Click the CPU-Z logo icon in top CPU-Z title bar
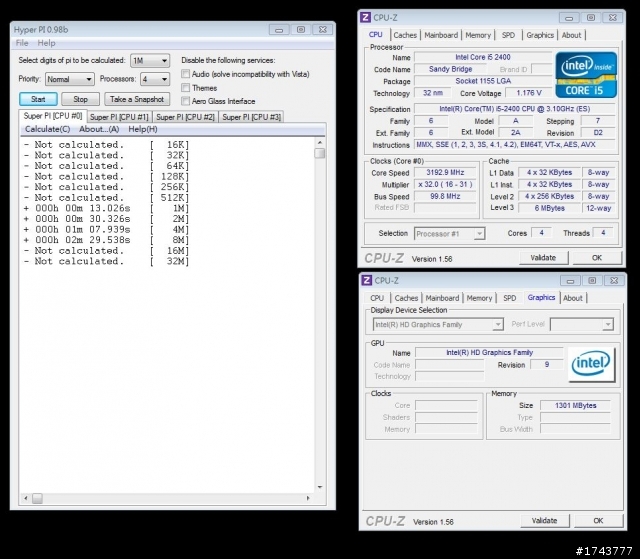The width and height of the screenshot is (640, 559). [x=365, y=18]
